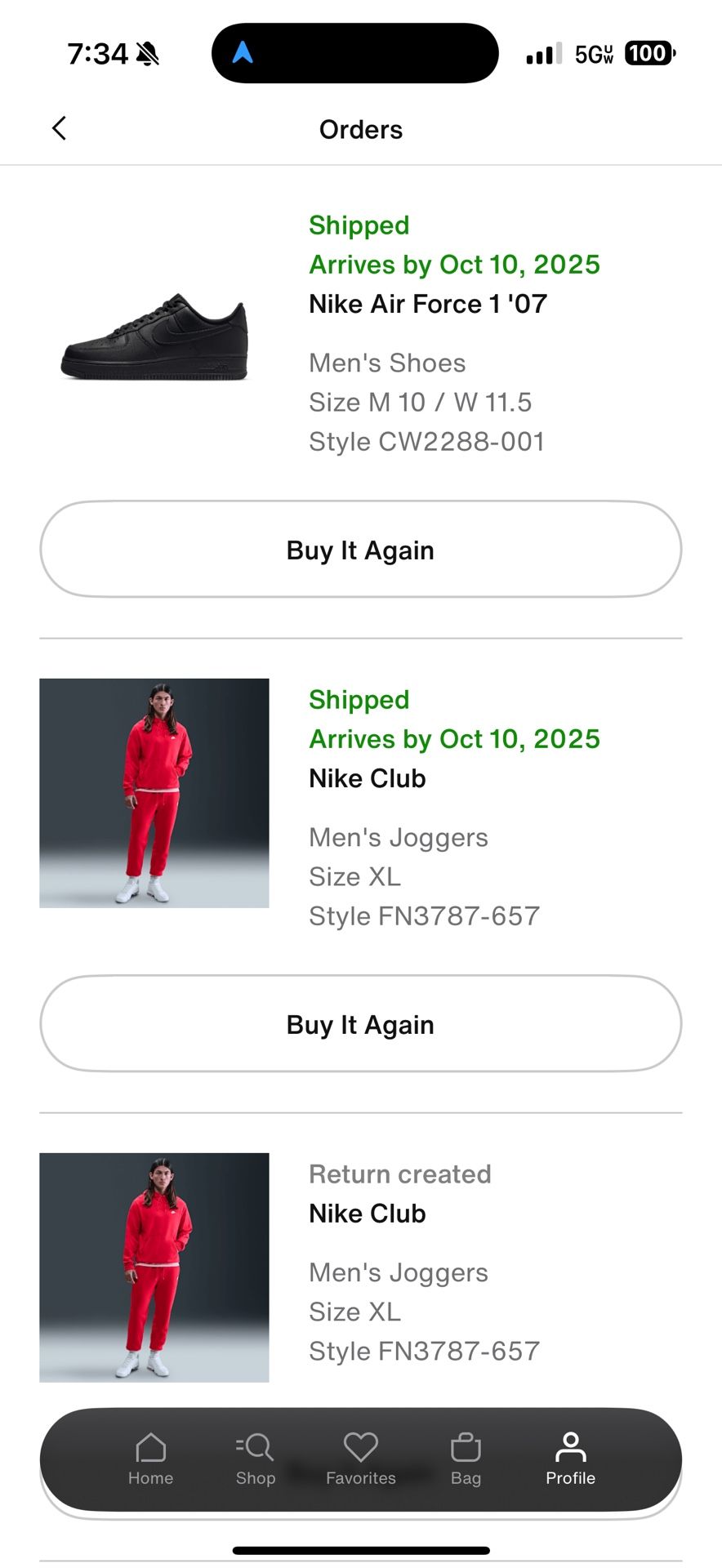Screen dimensions: 722x1568
Task: Tap the silent mode bell icon
Action: (x=148, y=54)
